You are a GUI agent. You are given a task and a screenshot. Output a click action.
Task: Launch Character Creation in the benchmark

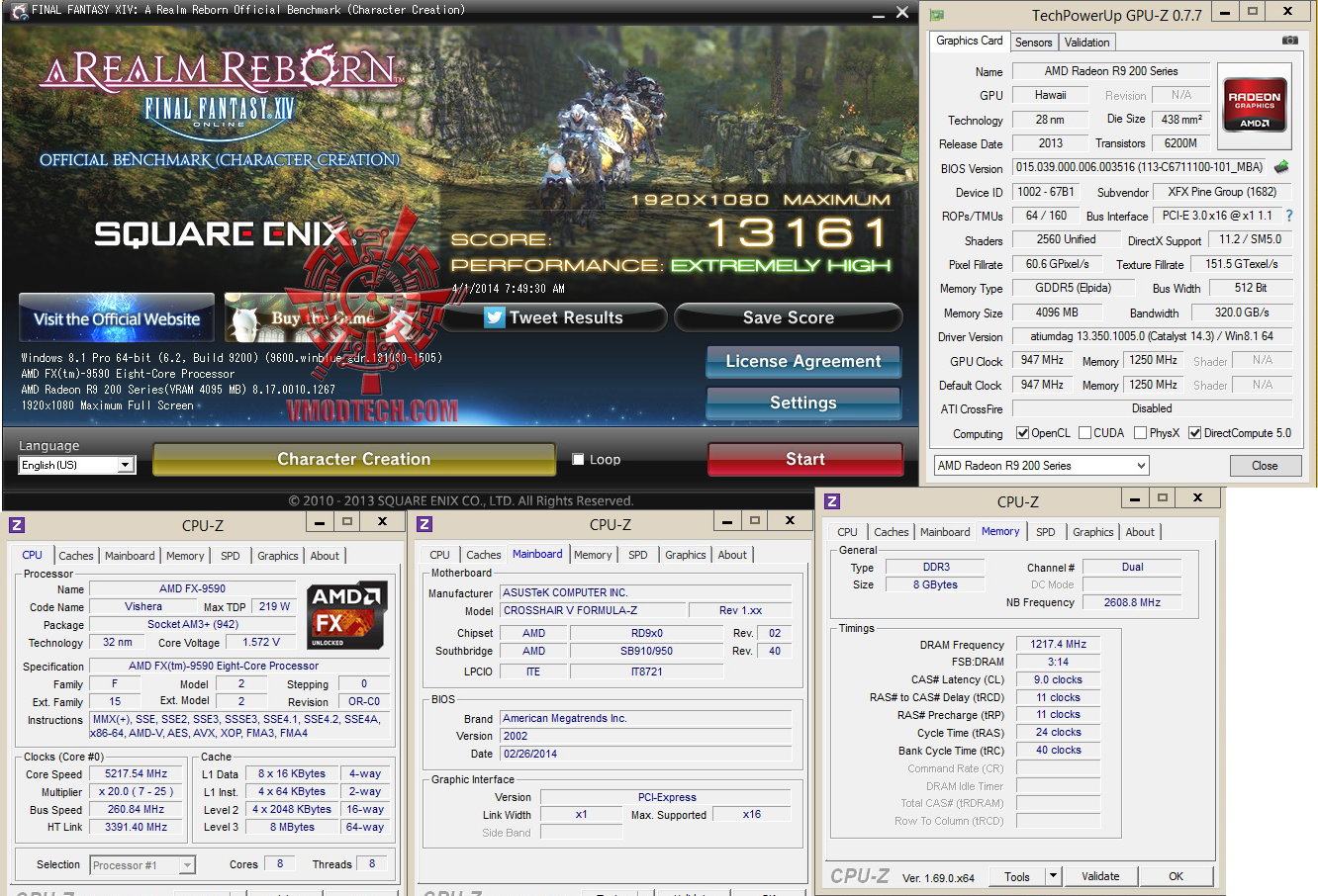coord(354,459)
